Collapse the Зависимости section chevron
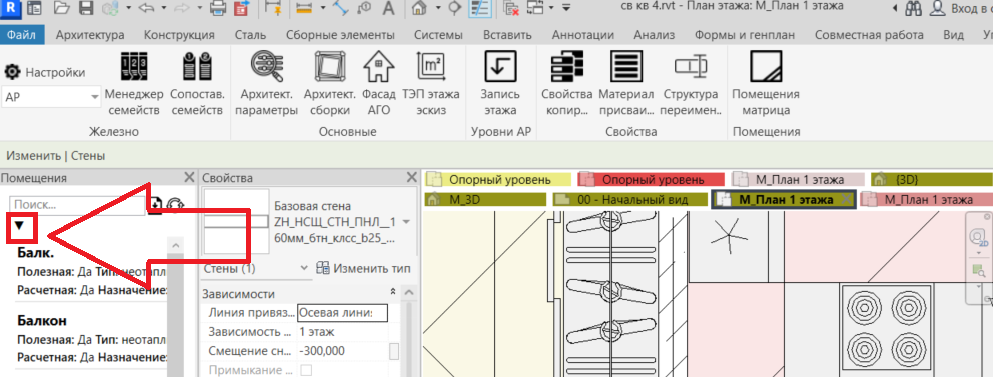 pos(393,292)
